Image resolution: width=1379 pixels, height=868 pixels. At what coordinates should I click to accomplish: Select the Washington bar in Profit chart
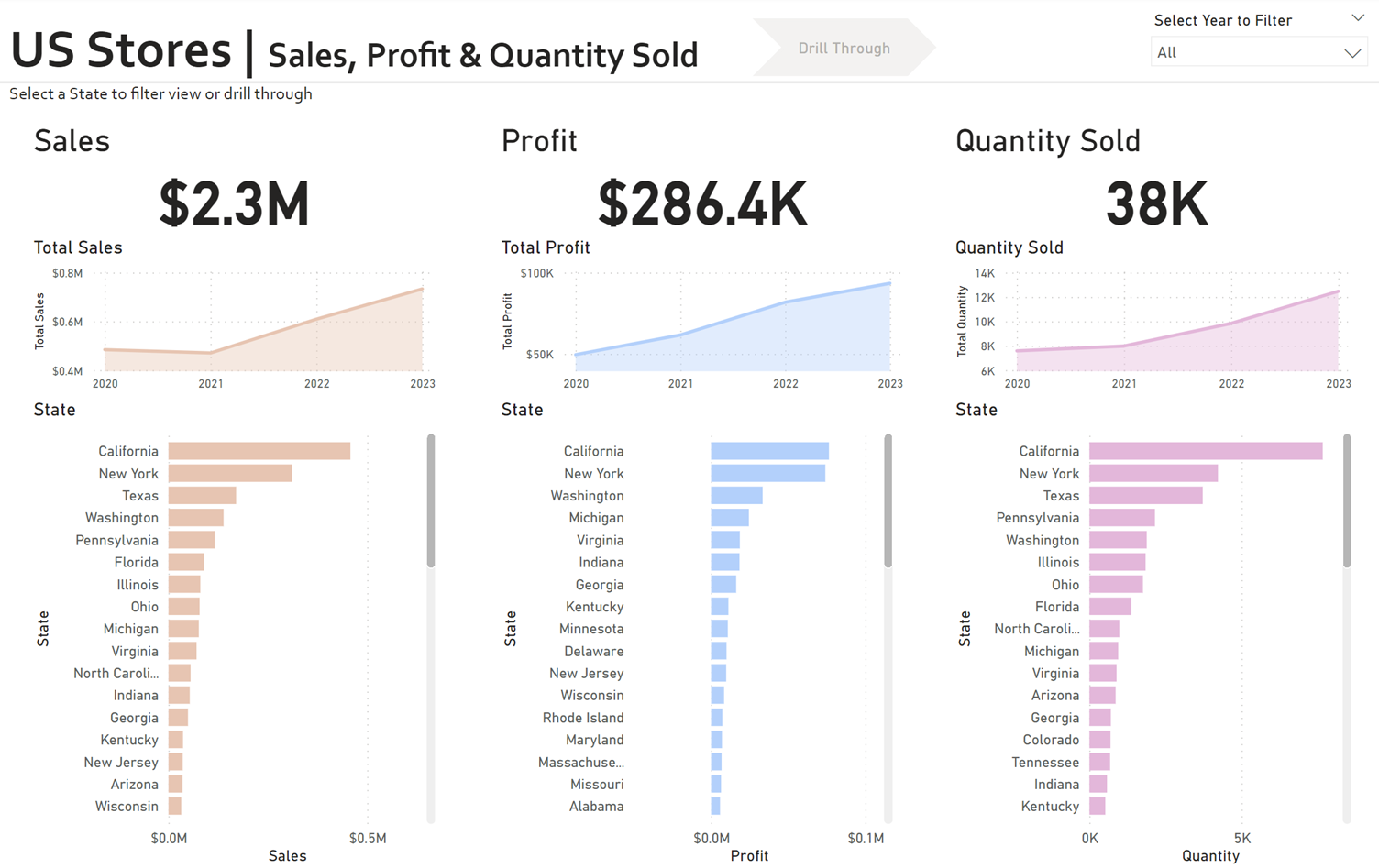(x=736, y=496)
